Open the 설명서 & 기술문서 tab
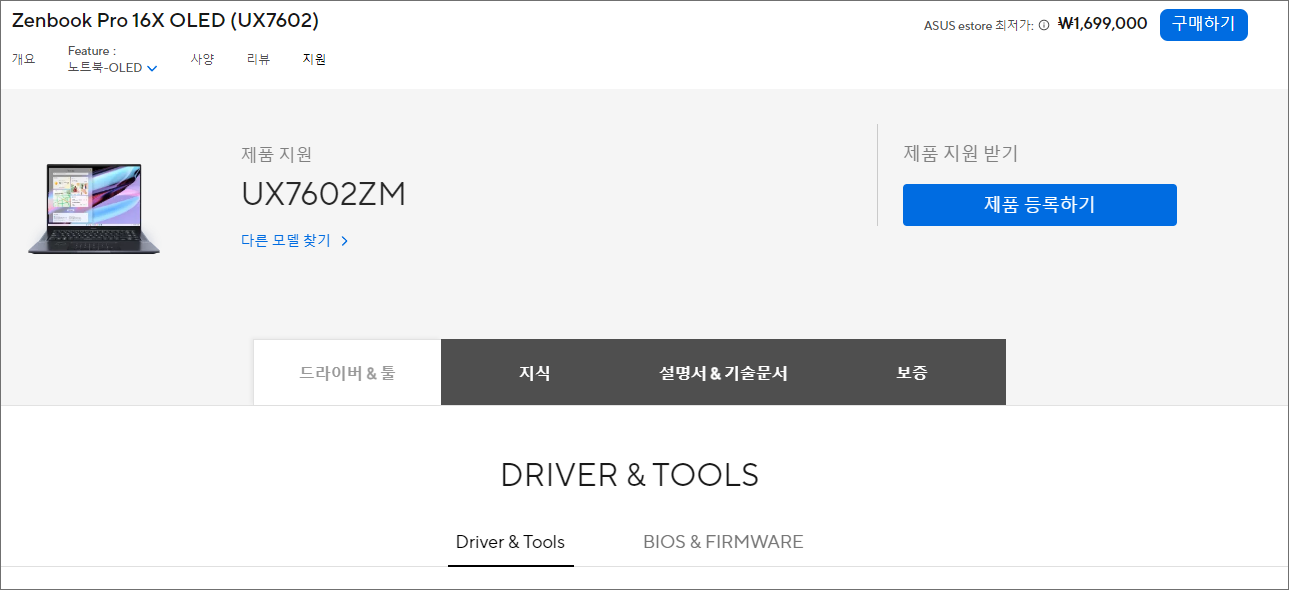The height and width of the screenshot is (590, 1289). point(723,372)
